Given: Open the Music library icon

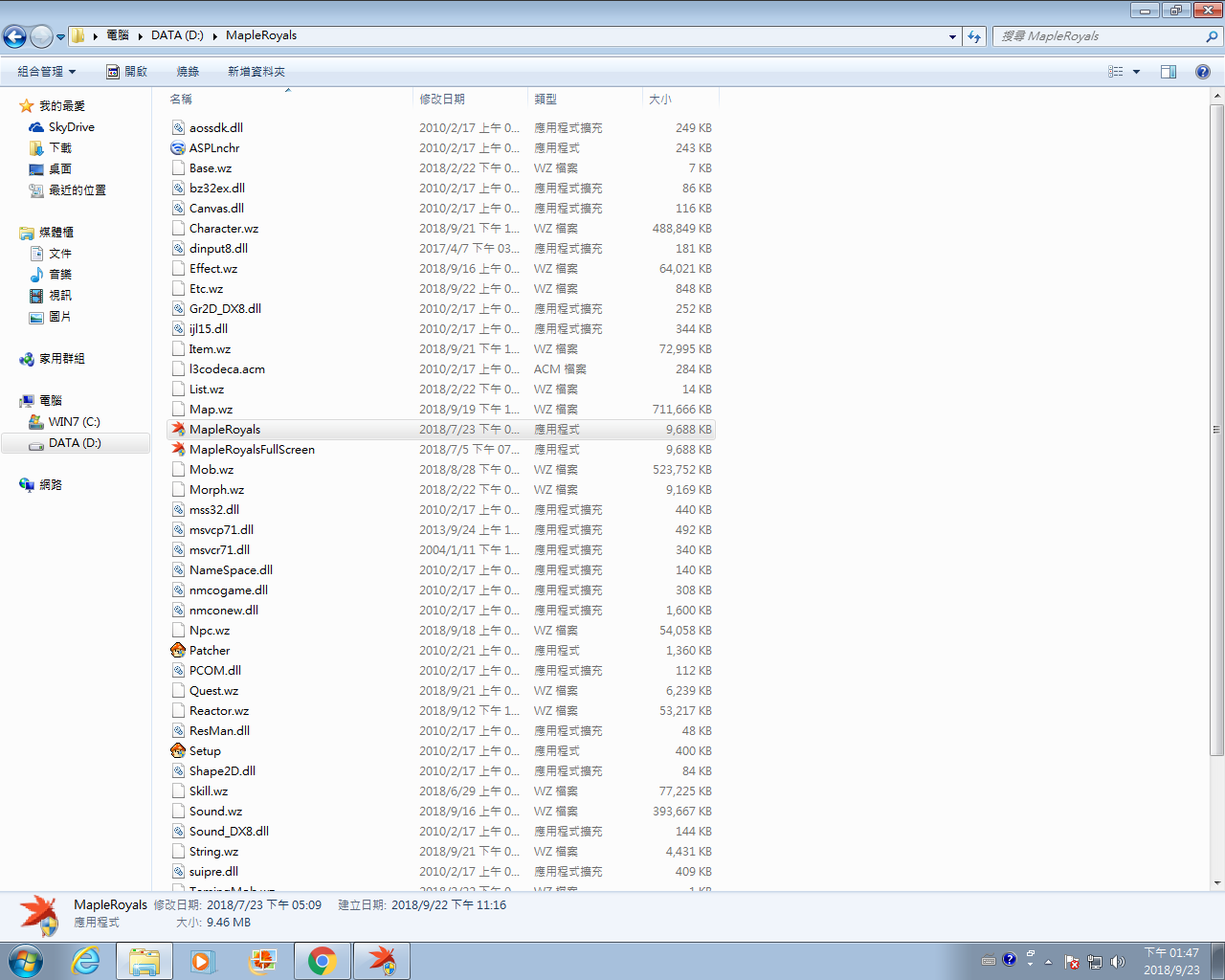Looking at the screenshot, I should [x=36, y=274].
